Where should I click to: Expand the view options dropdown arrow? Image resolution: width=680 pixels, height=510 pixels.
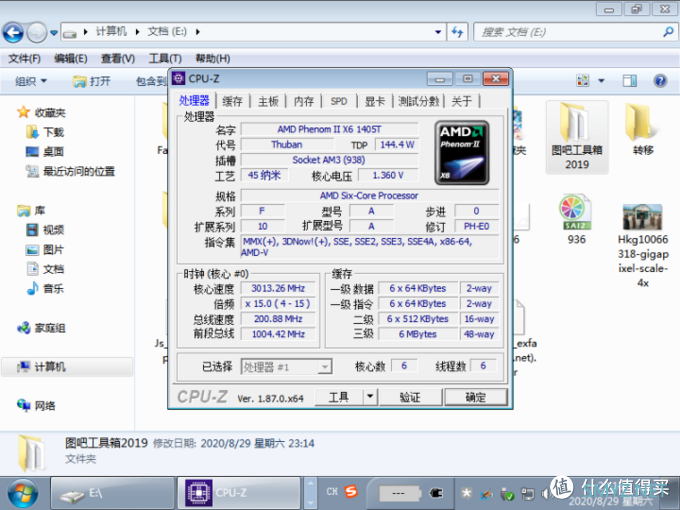click(x=601, y=81)
